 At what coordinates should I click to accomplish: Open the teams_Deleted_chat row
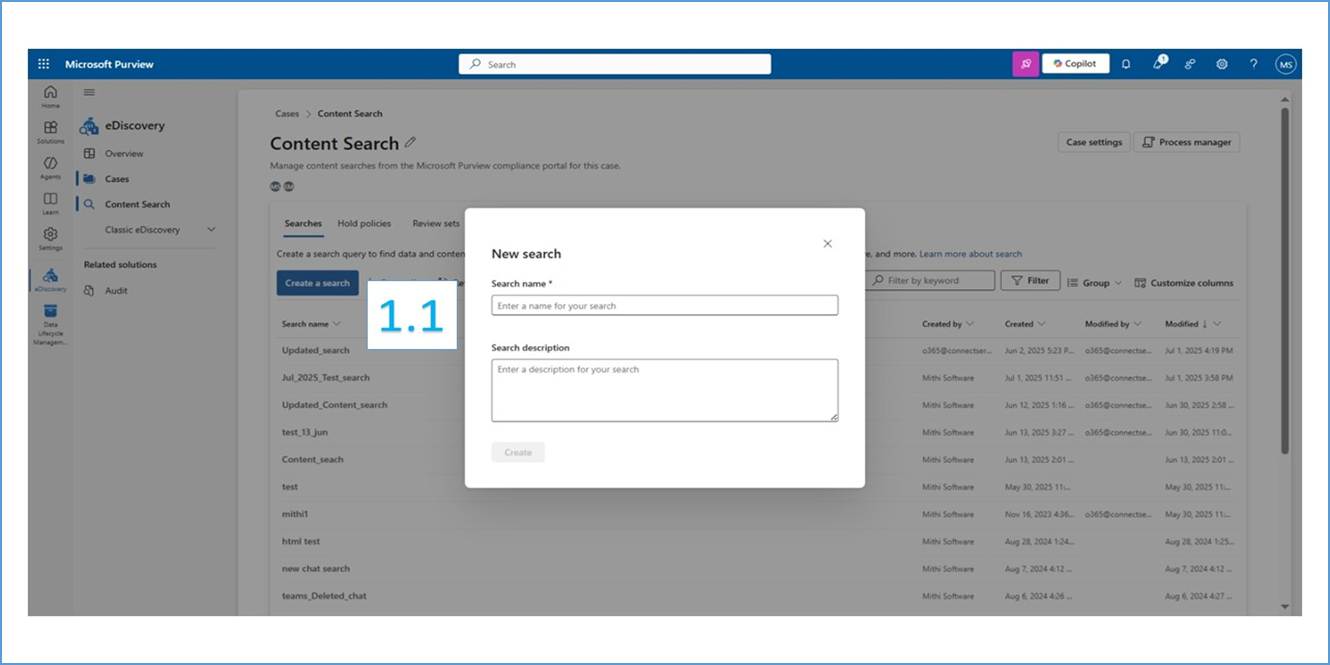(x=324, y=596)
